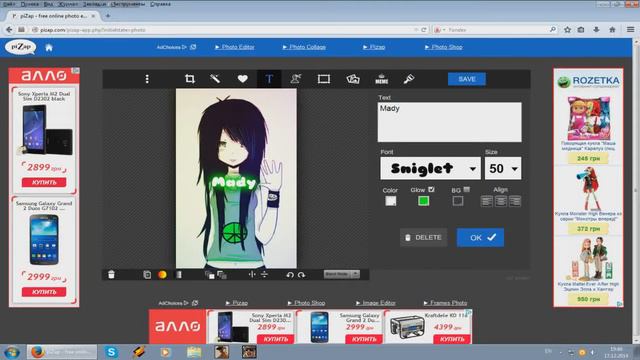Click the green glow color swatch
This screenshot has width=640, height=360.
[423, 201]
